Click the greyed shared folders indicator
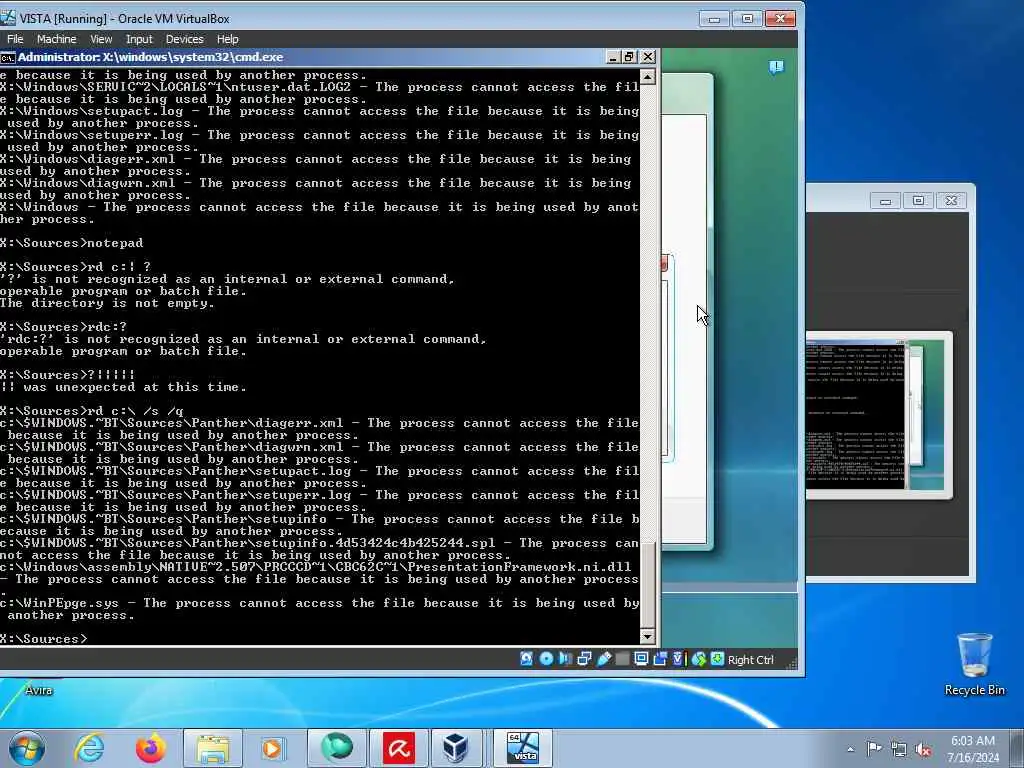Screen dimensions: 1024x768 pyautogui.click(x=622, y=659)
